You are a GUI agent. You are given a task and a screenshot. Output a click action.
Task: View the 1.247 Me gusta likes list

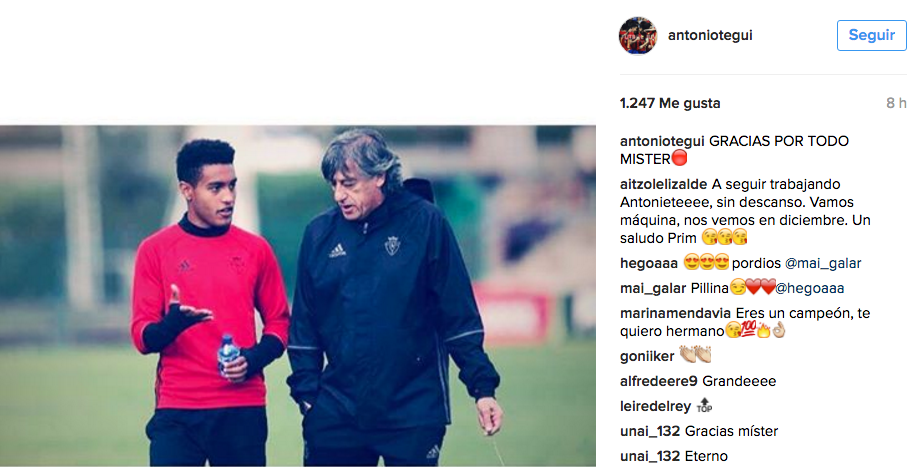pyautogui.click(x=670, y=103)
